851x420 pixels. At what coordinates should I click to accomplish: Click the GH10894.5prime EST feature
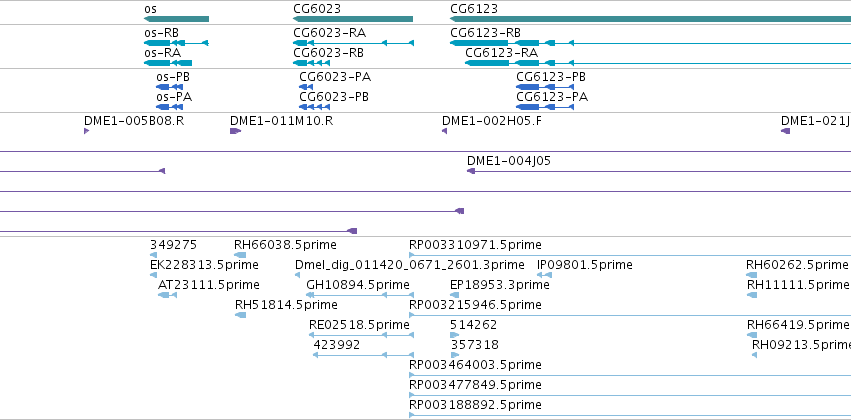360,295
